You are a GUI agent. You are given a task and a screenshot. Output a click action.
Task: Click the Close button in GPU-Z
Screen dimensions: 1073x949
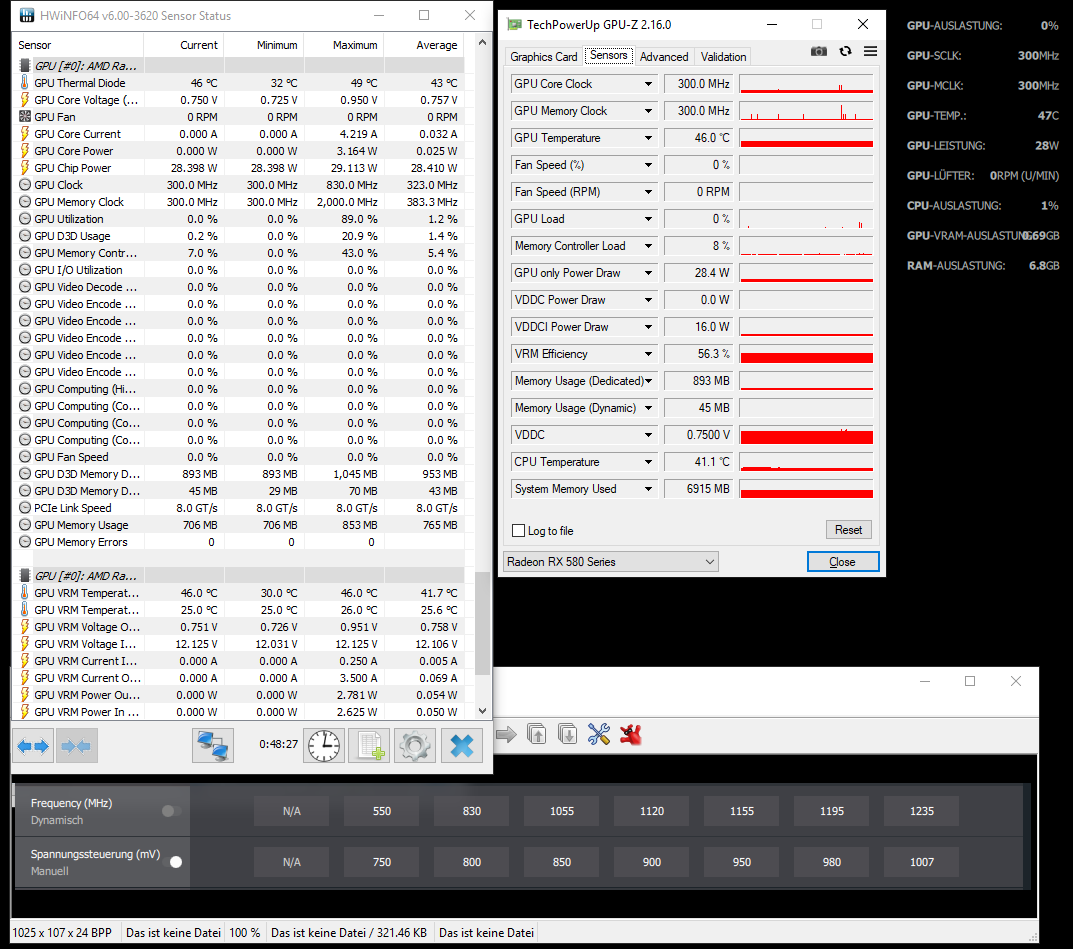(x=843, y=562)
